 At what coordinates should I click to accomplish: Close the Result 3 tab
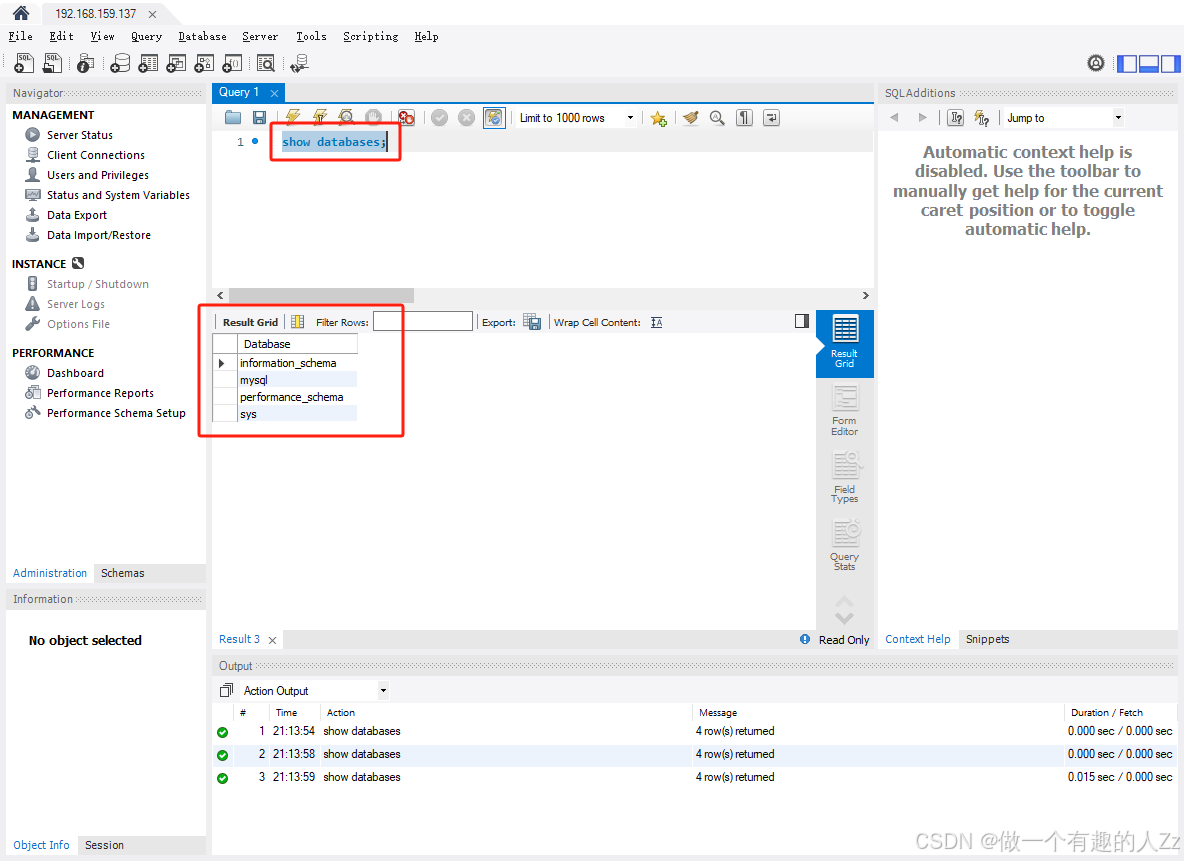point(273,640)
